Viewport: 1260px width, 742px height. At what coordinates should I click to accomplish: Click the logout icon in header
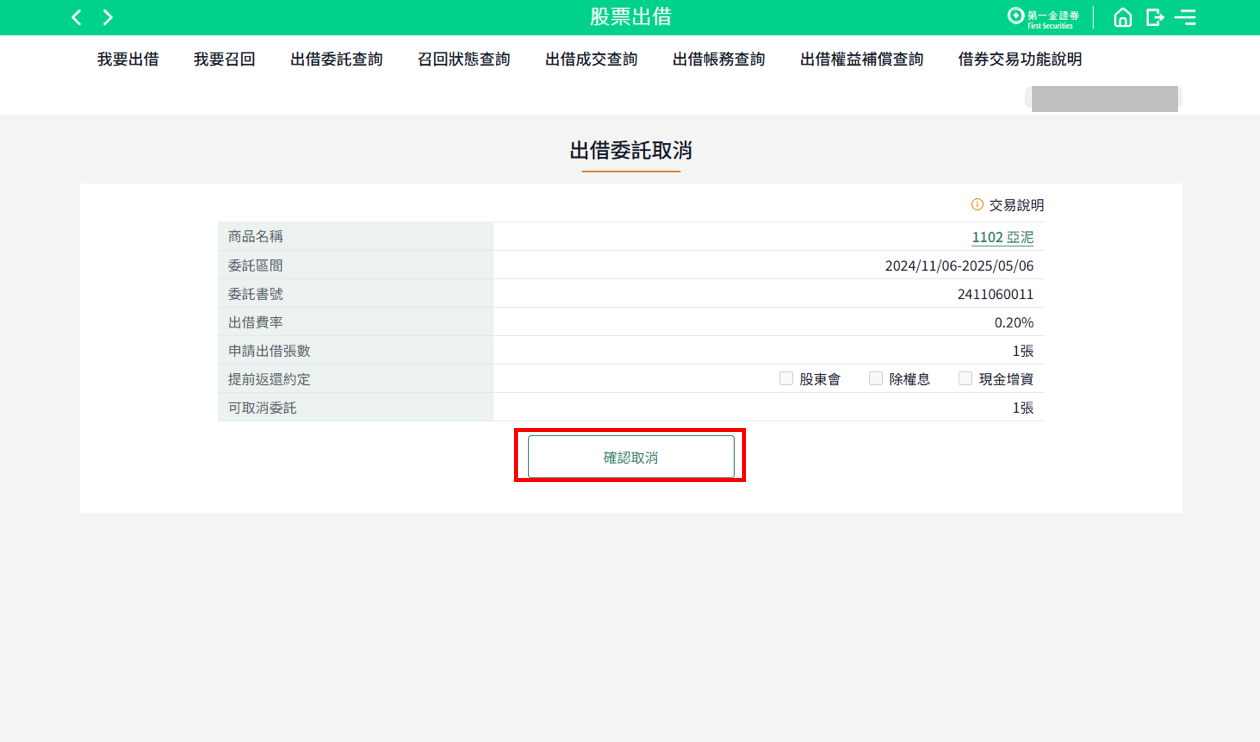pos(1155,17)
